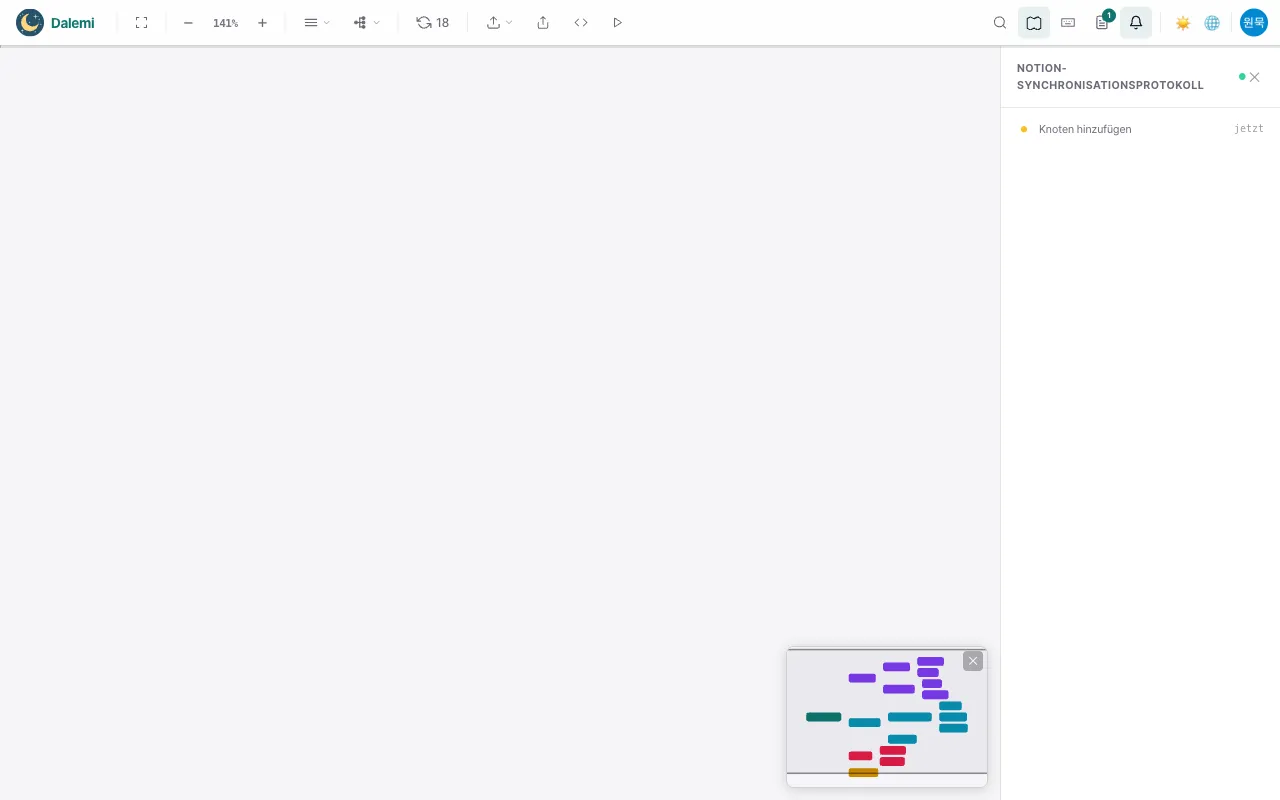
Task: Click the 'jetzt' timestamp
Action: coord(1249,129)
